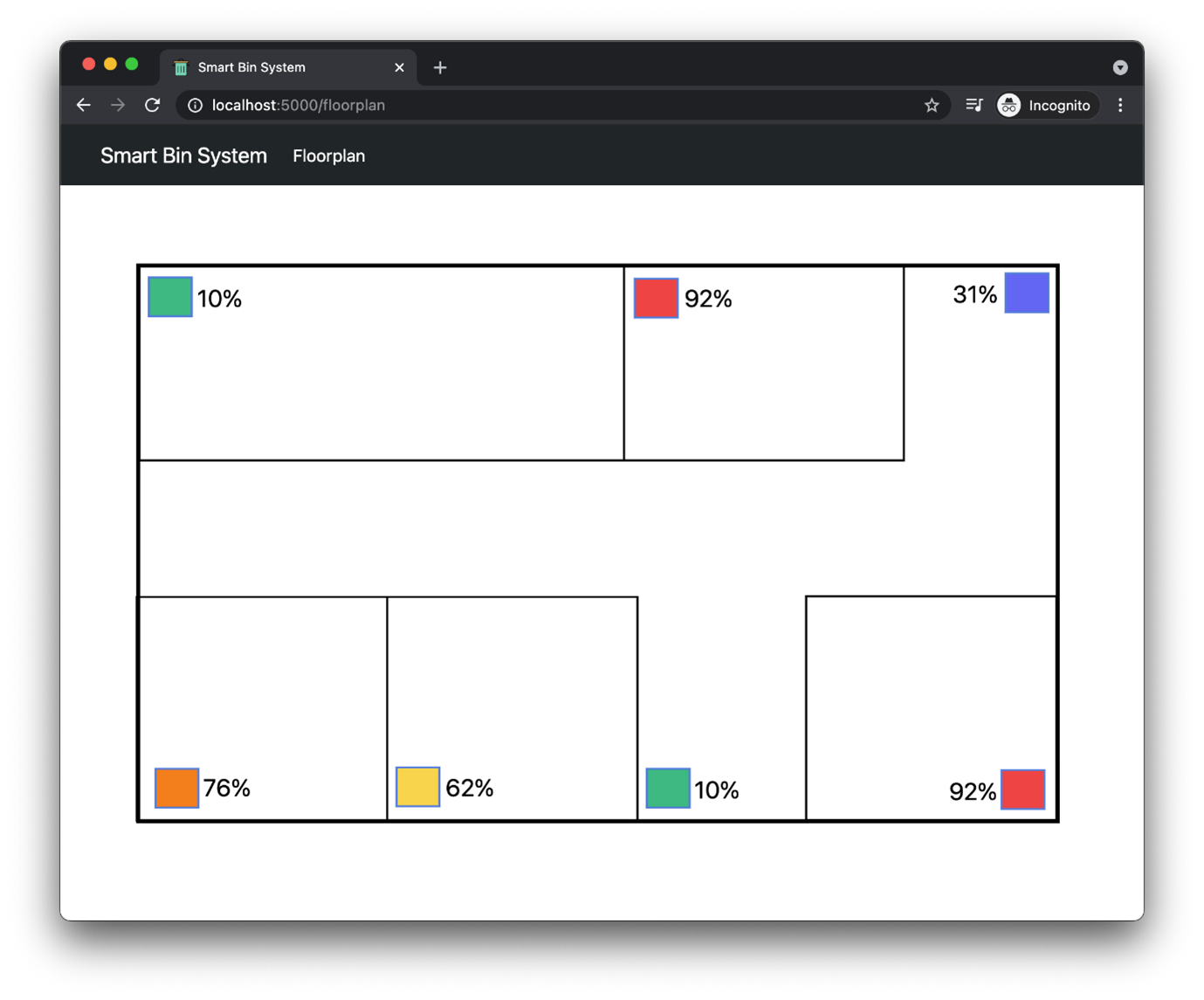Bookmark this page with the star icon
This screenshot has width=1204, height=1000.
[932, 105]
